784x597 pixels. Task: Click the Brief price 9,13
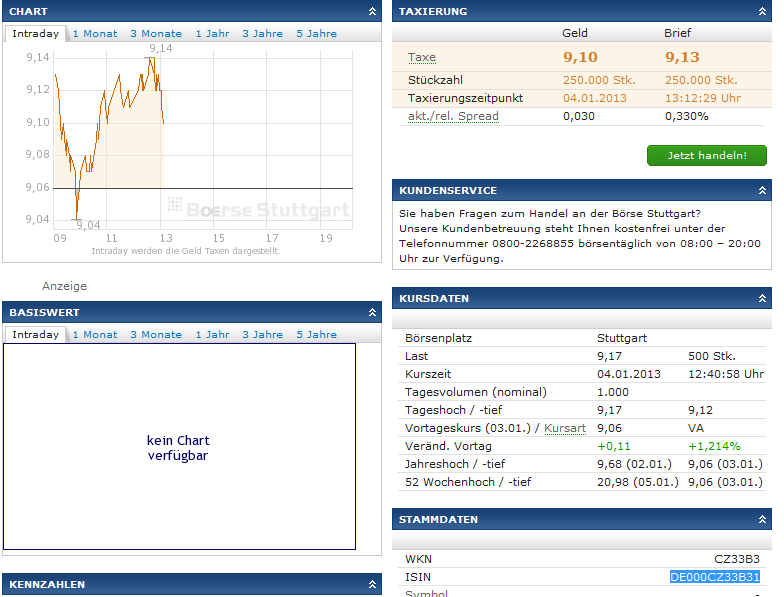point(682,57)
